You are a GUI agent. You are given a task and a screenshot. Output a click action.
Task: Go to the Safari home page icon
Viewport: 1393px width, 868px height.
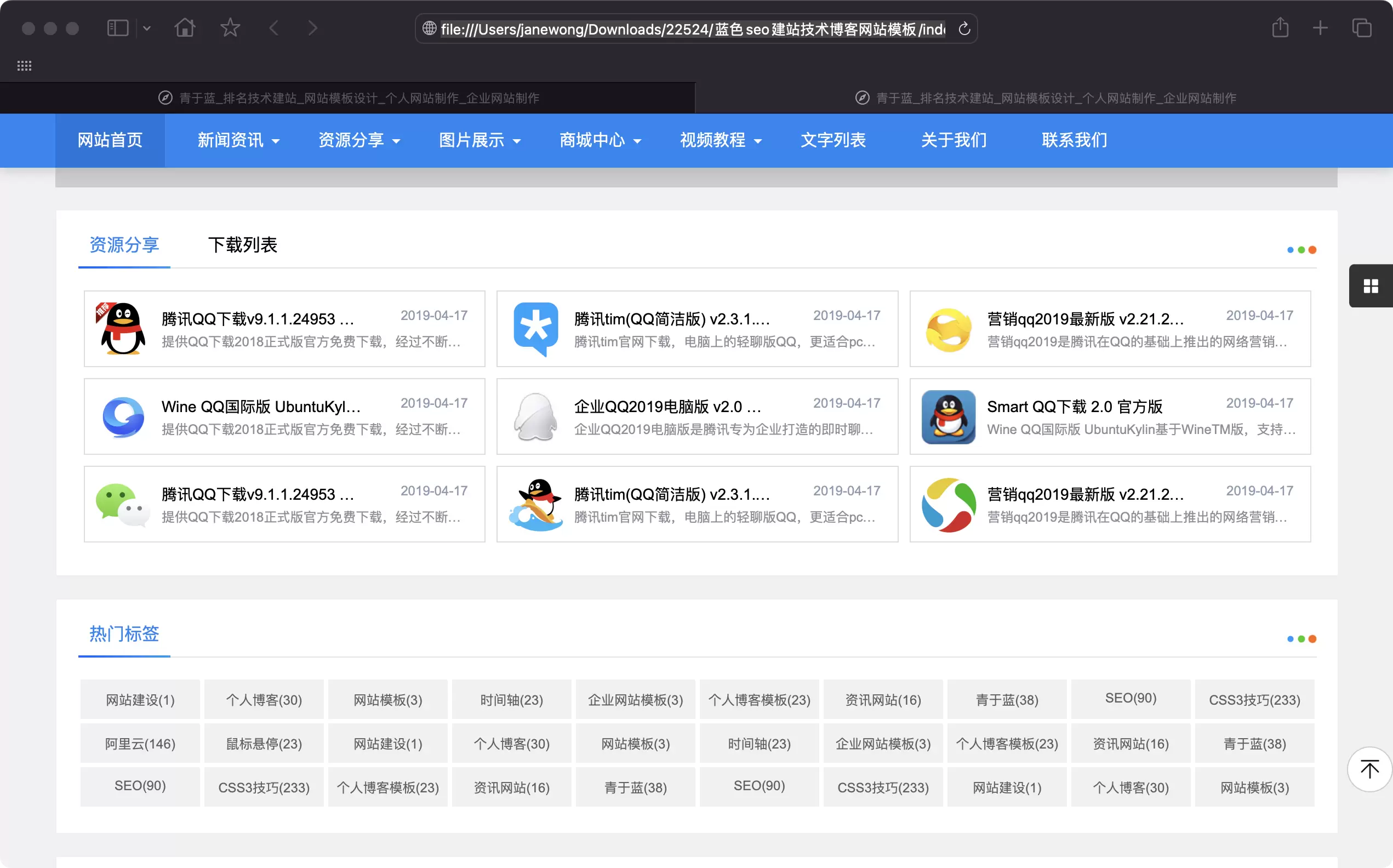[185, 27]
